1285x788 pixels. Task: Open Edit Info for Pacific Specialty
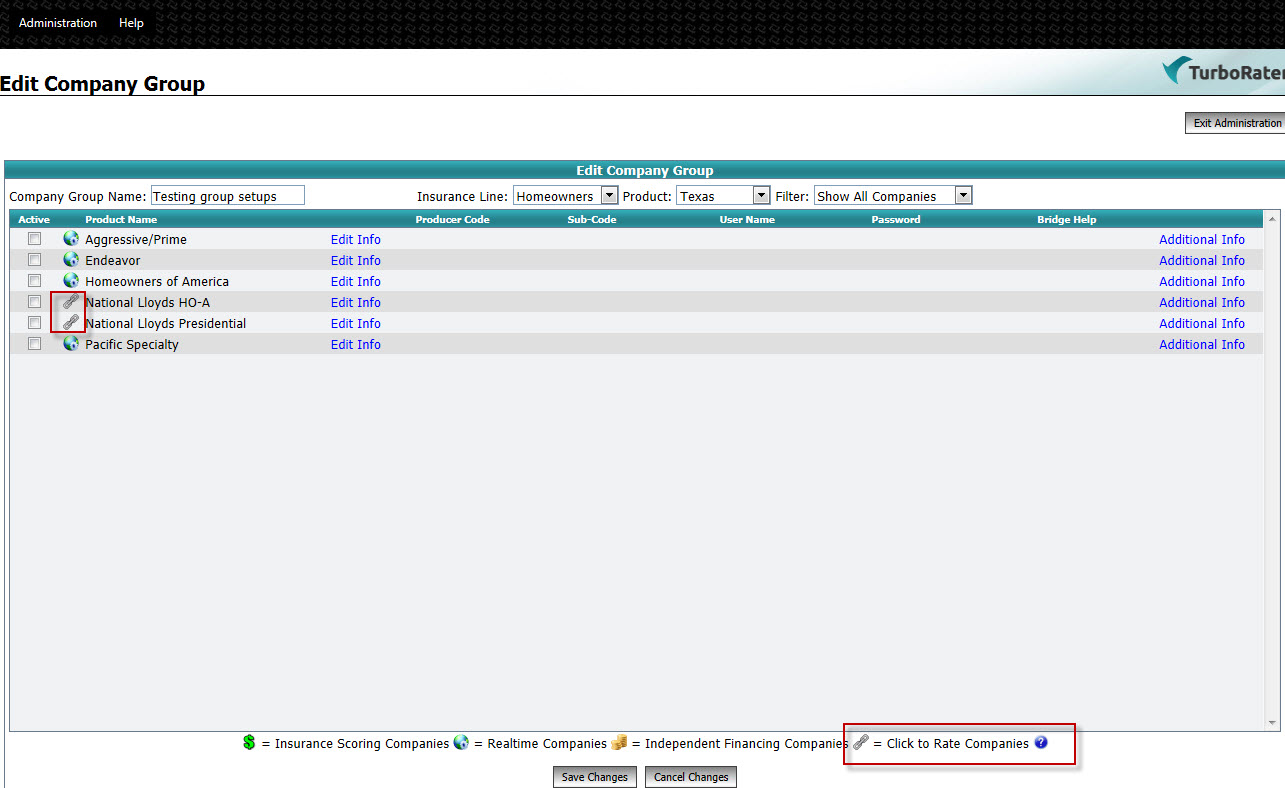coord(356,345)
